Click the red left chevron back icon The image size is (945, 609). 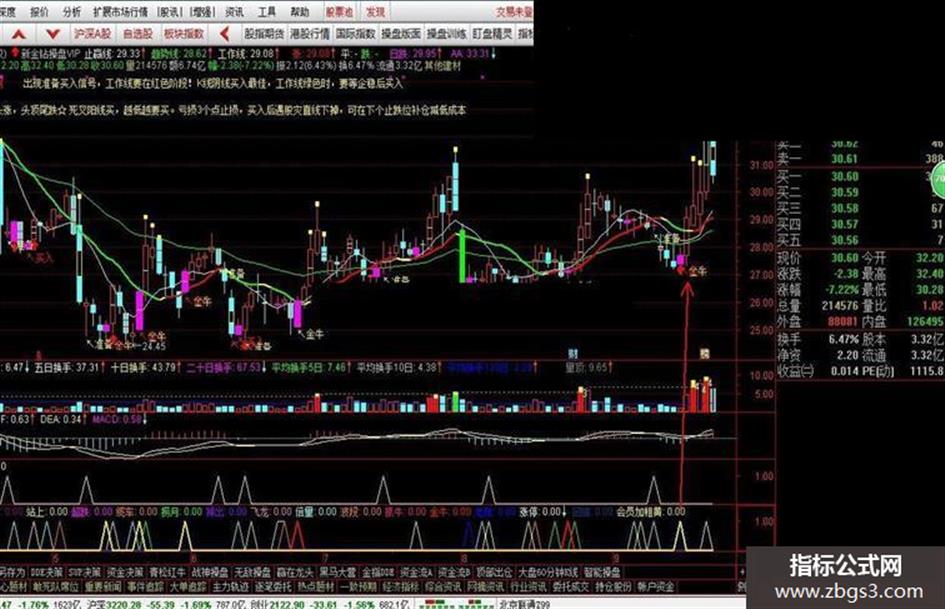click(225, 34)
